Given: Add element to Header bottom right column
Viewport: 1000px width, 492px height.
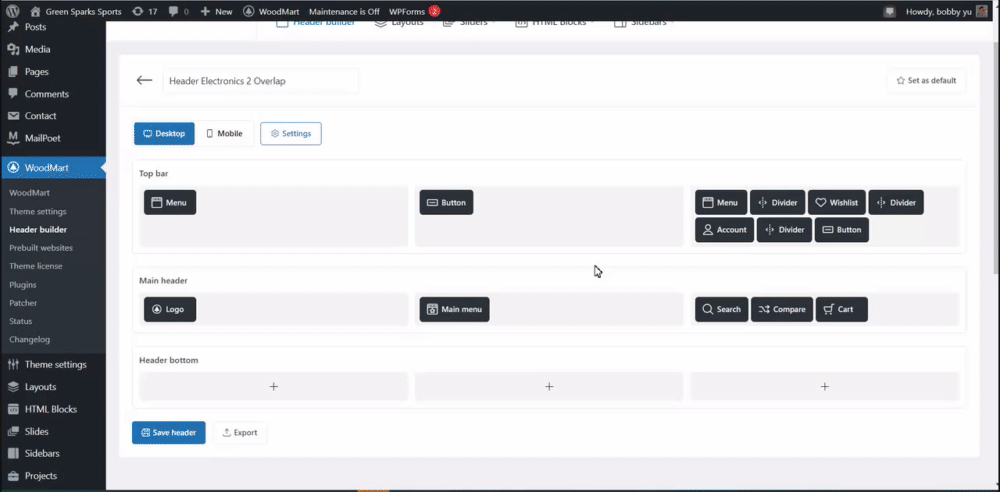Looking at the screenshot, I should 825,386.
